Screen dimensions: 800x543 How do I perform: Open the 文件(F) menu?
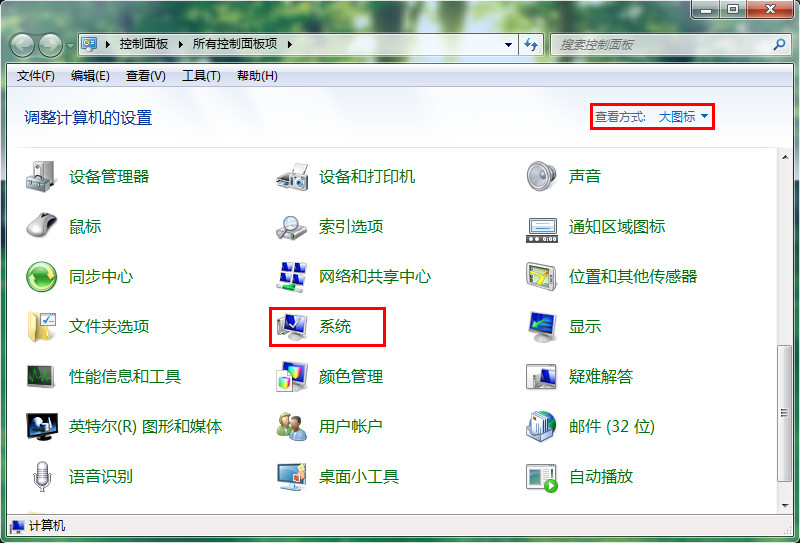tap(36, 76)
